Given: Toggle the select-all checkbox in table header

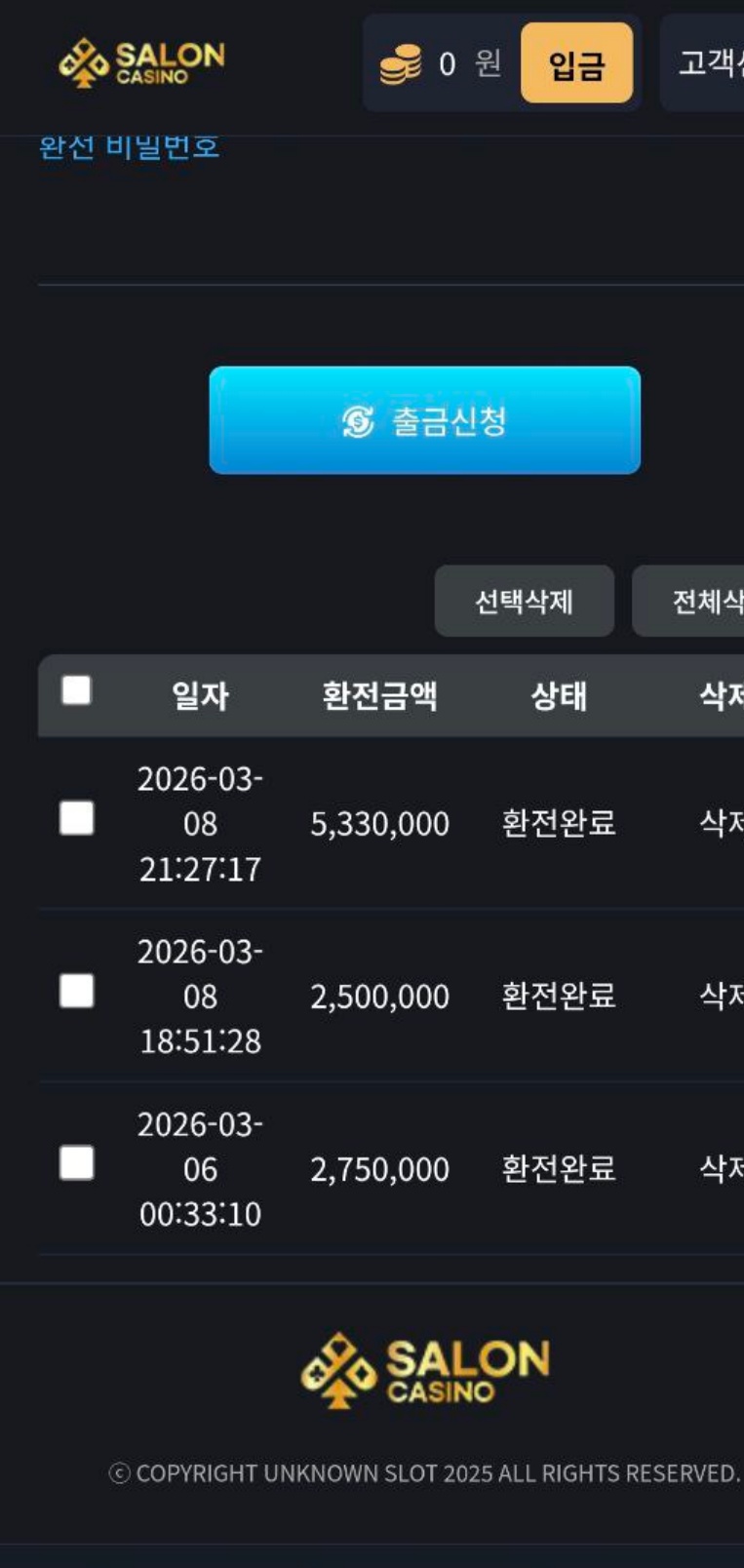Looking at the screenshot, I should click(x=76, y=691).
